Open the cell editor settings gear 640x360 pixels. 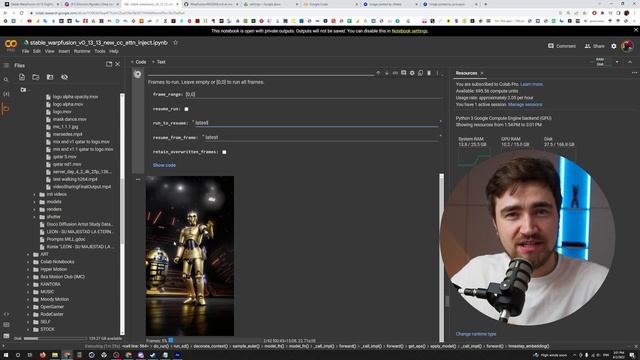click(x=412, y=73)
